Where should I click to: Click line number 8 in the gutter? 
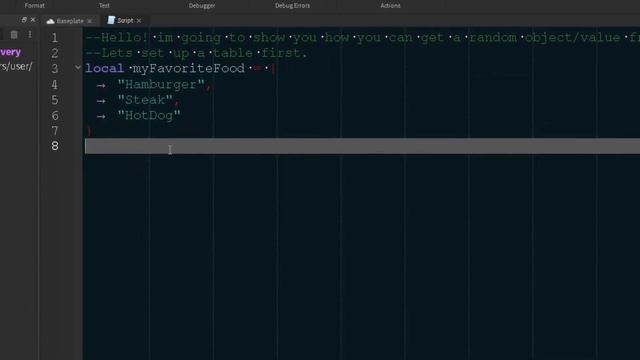tap(55, 146)
